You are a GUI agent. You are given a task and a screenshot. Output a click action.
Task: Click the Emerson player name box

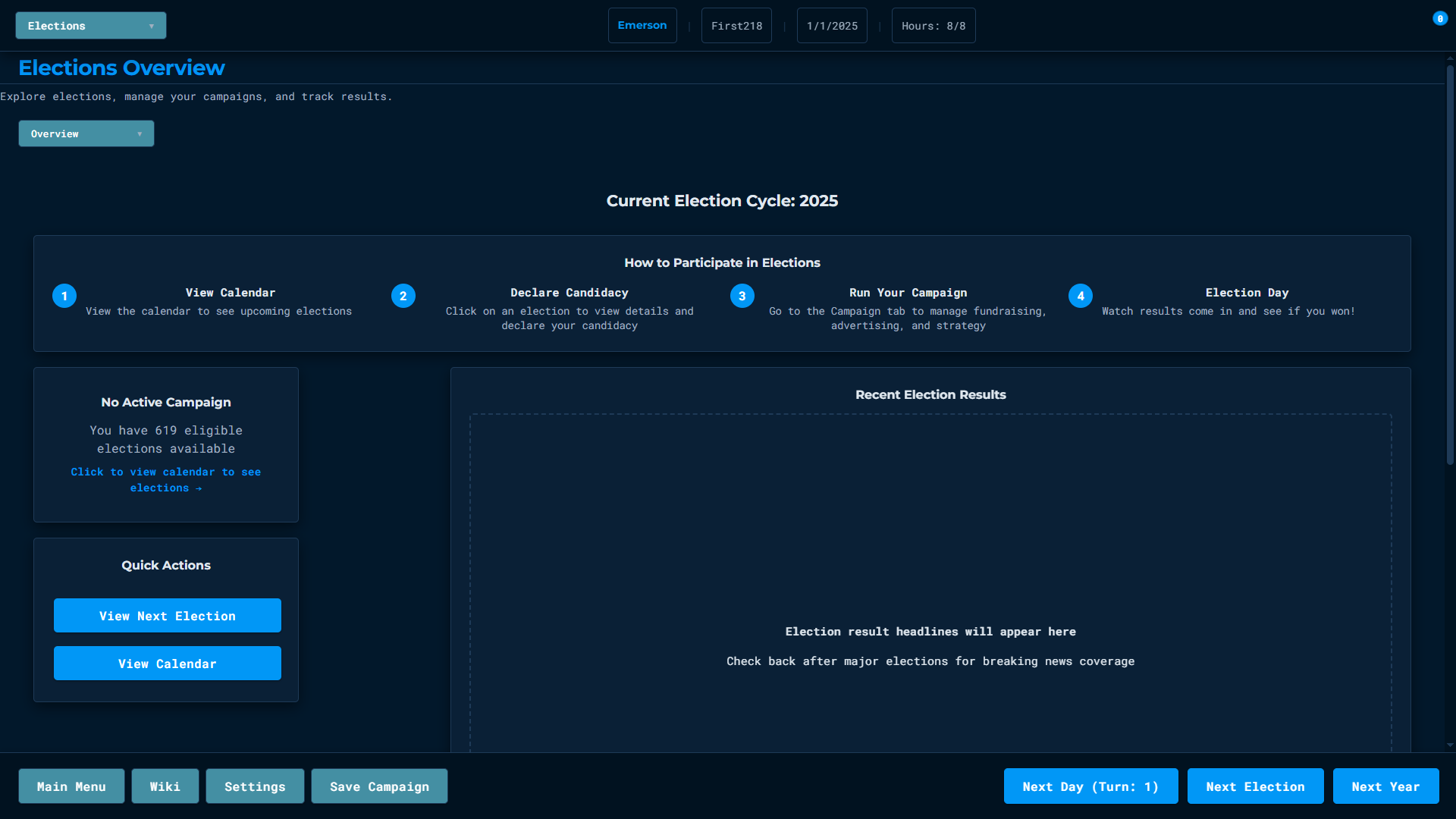[x=642, y=26]
